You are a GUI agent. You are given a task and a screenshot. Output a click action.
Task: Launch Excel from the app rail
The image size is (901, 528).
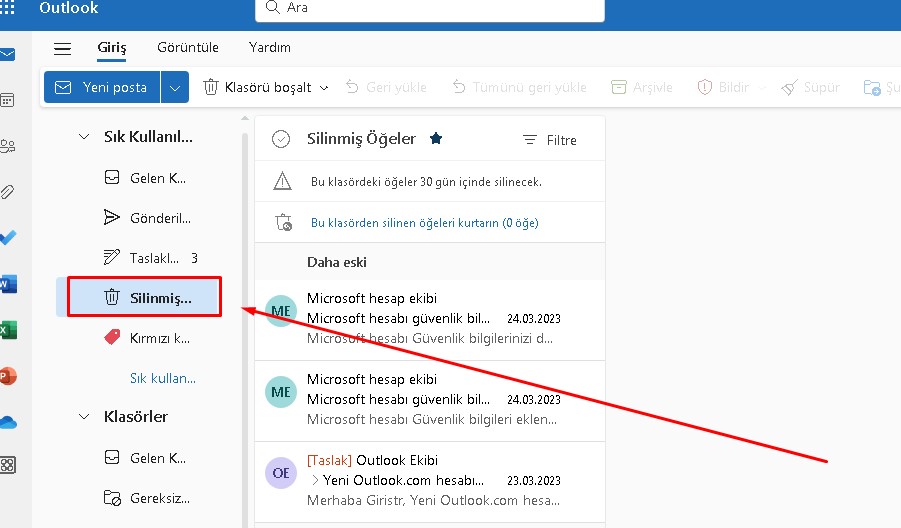[8, 330]
